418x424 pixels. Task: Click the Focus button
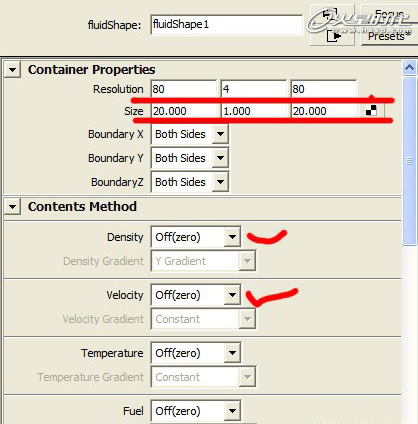390,15
